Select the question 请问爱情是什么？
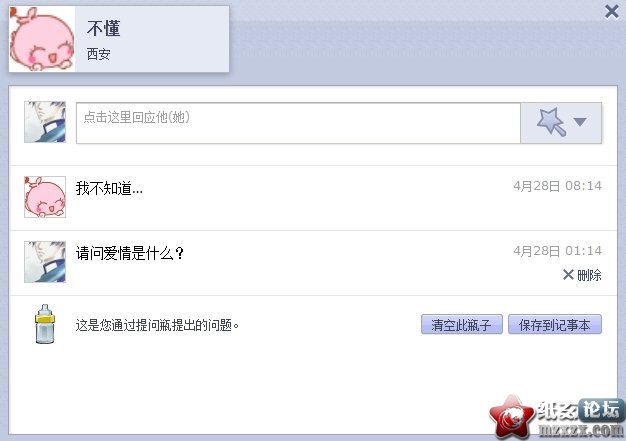The width and height of the screenshot is (626, 441). click(130, 253)
